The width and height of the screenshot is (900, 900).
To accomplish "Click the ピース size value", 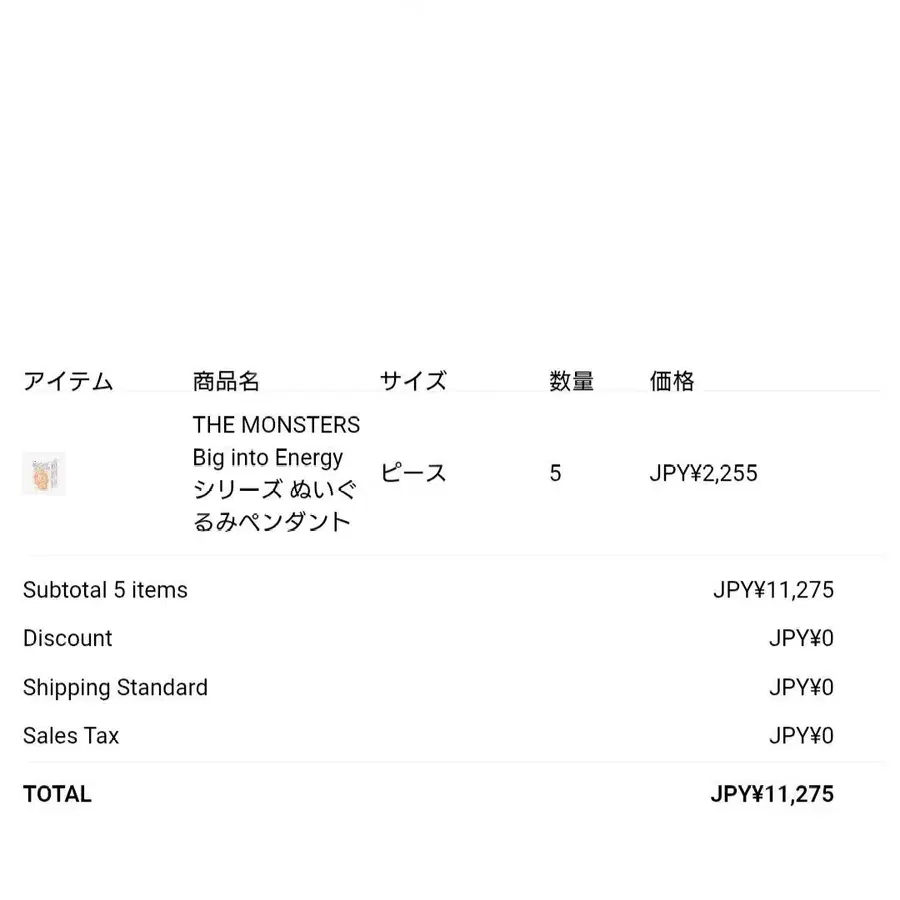I will (x=413, y=473).
